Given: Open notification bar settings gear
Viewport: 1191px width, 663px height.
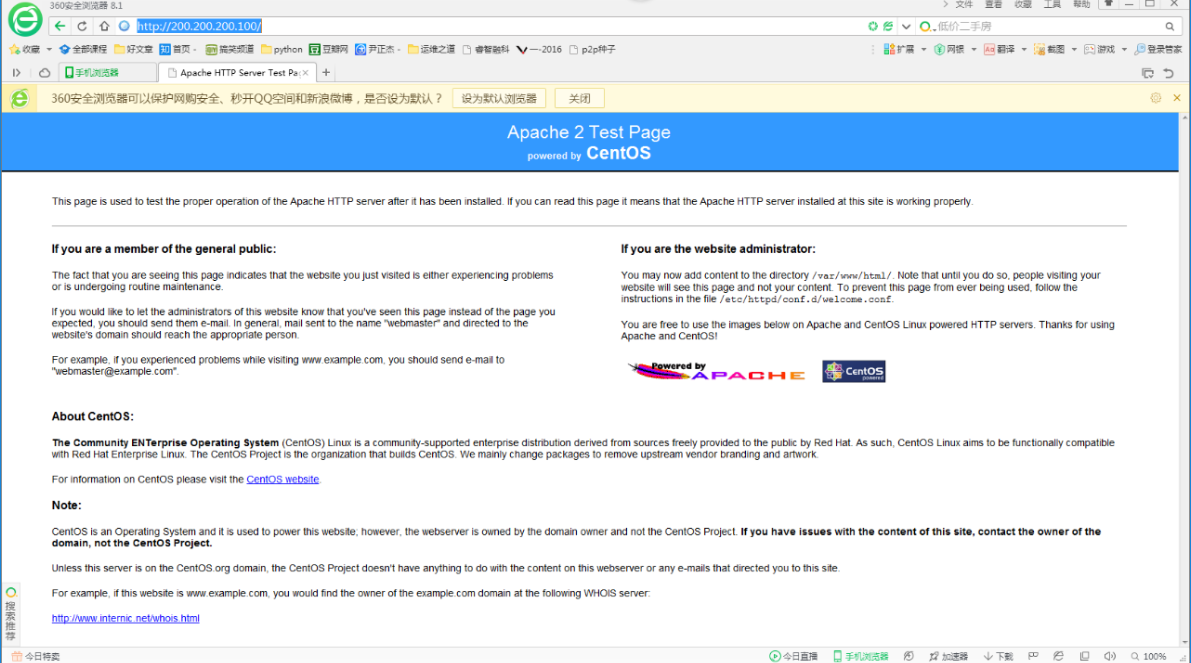Looking at the screenshot, I should pyautogui.click(x=1155, y=98).
